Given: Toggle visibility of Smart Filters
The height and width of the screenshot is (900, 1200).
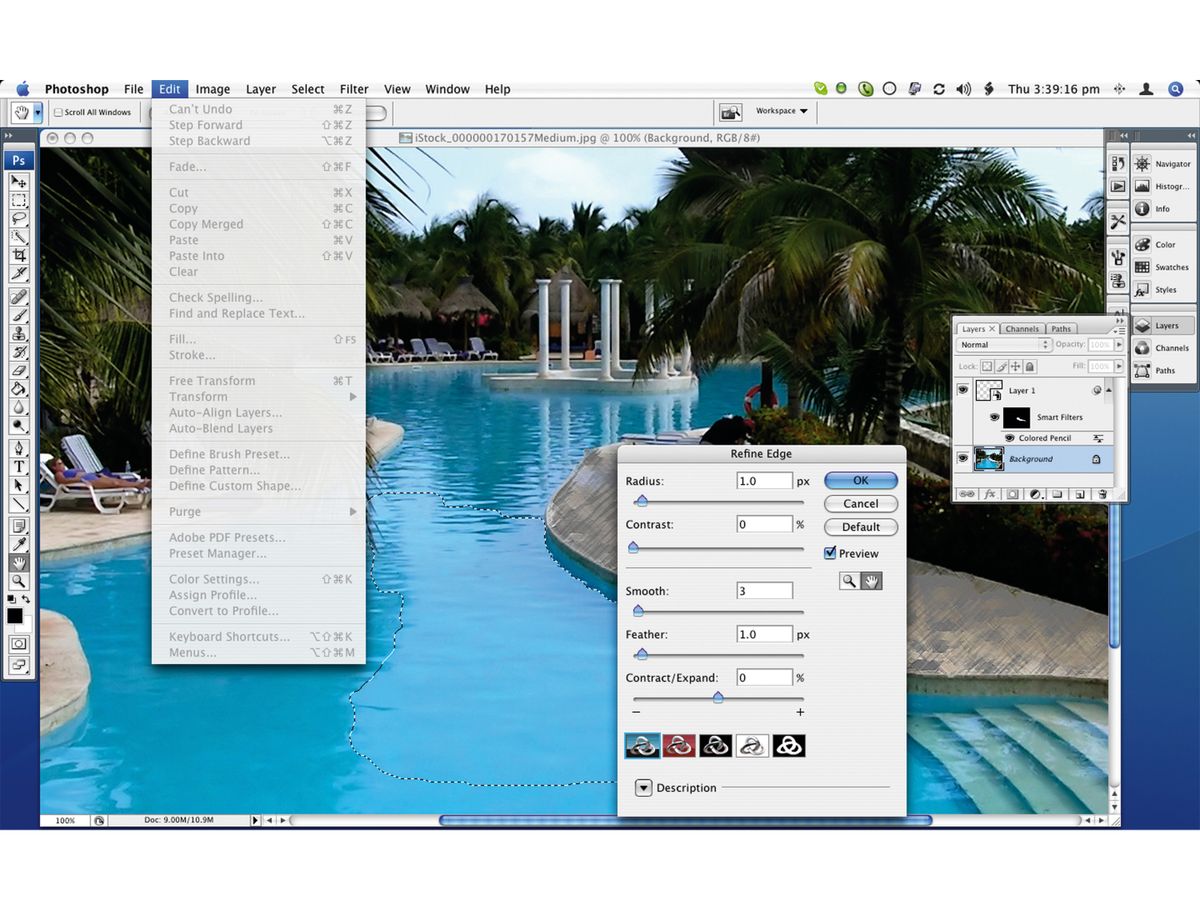Looking at the screenshot, I should [995, 418].
